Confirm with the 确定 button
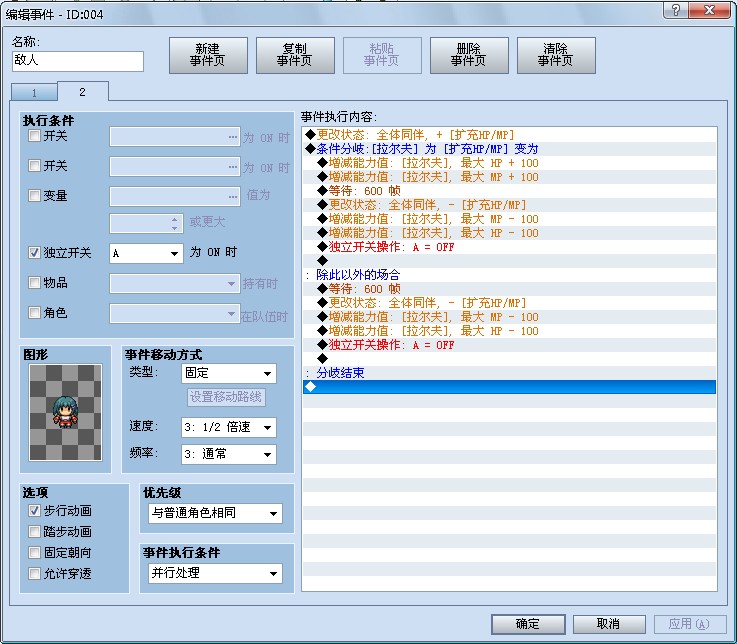This screenshot has height=644, width=737. (x=528, y=624)
